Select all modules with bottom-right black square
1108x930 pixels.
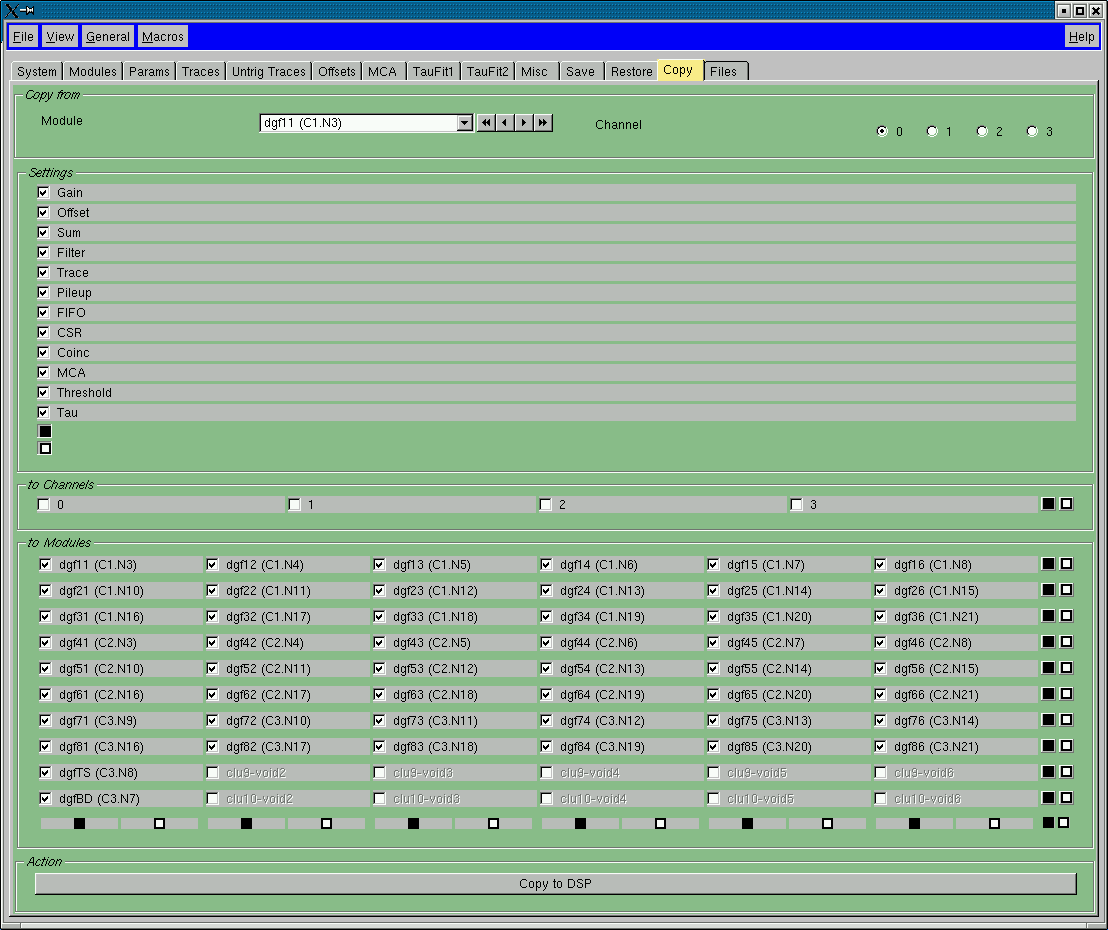pos(1049,823)
